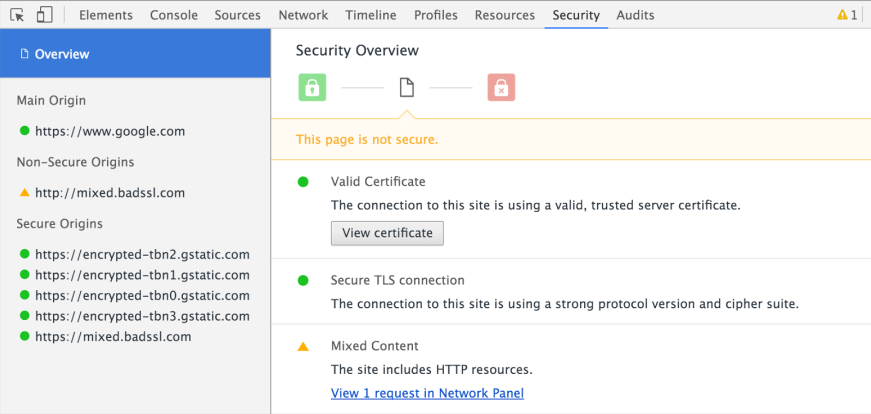Select the Overview item in sidebar

click(135, 54)
